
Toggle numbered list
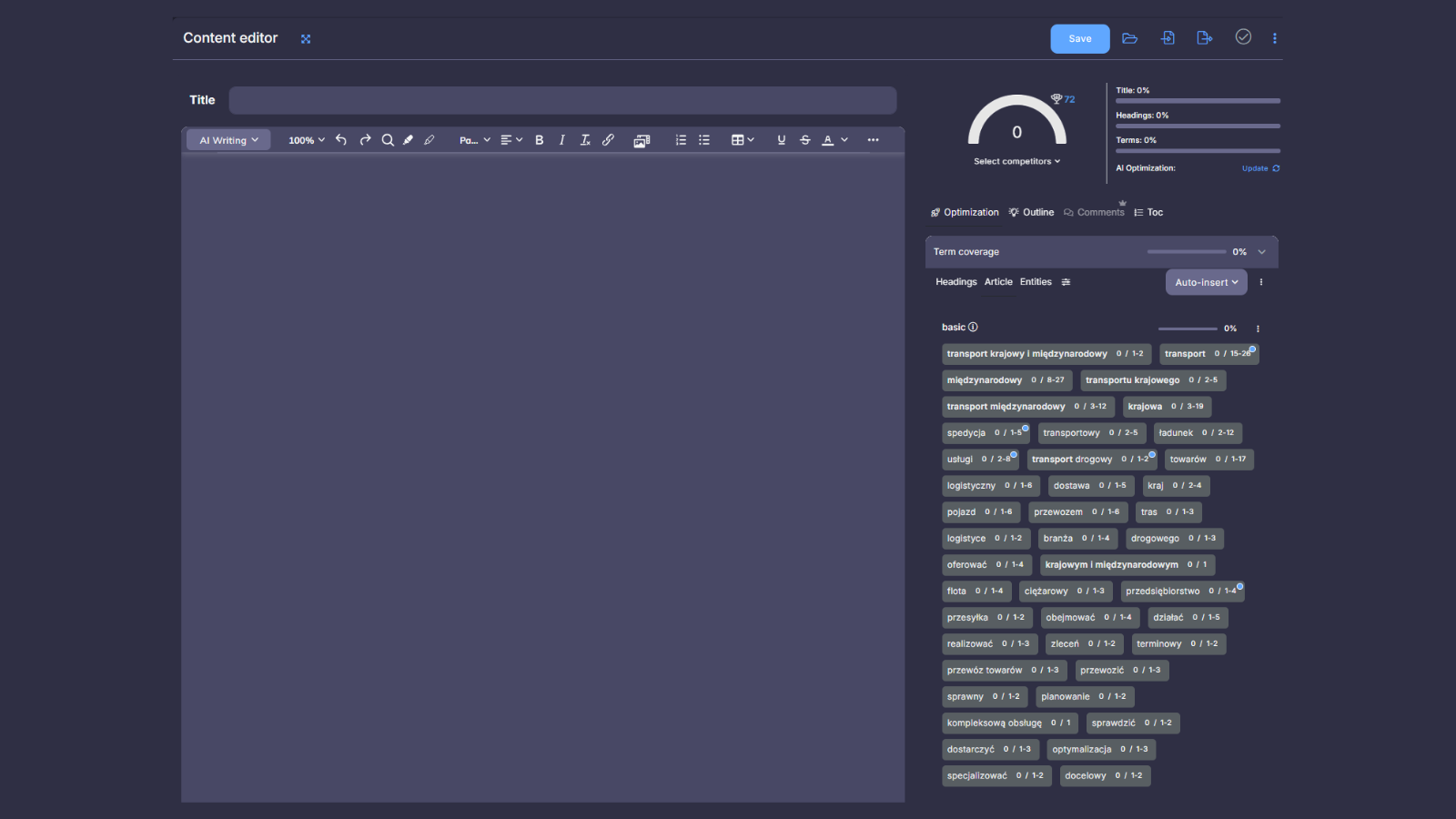pyautogui.click(x=681, y=140)
